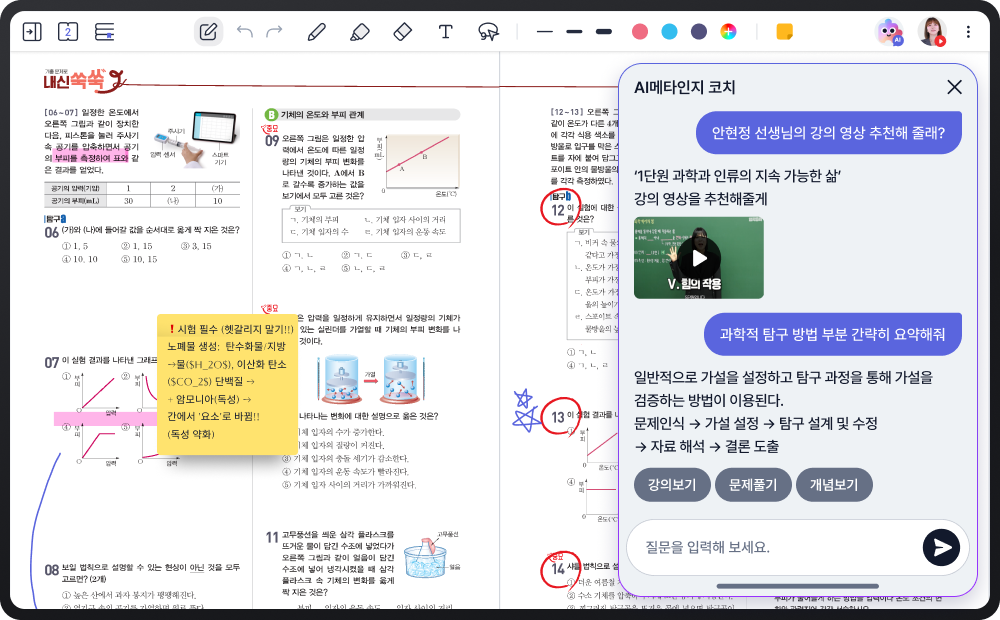The width and height of the screenshot is (1000, 620).
Task: Click question number 11
Action: click(272, 538)
